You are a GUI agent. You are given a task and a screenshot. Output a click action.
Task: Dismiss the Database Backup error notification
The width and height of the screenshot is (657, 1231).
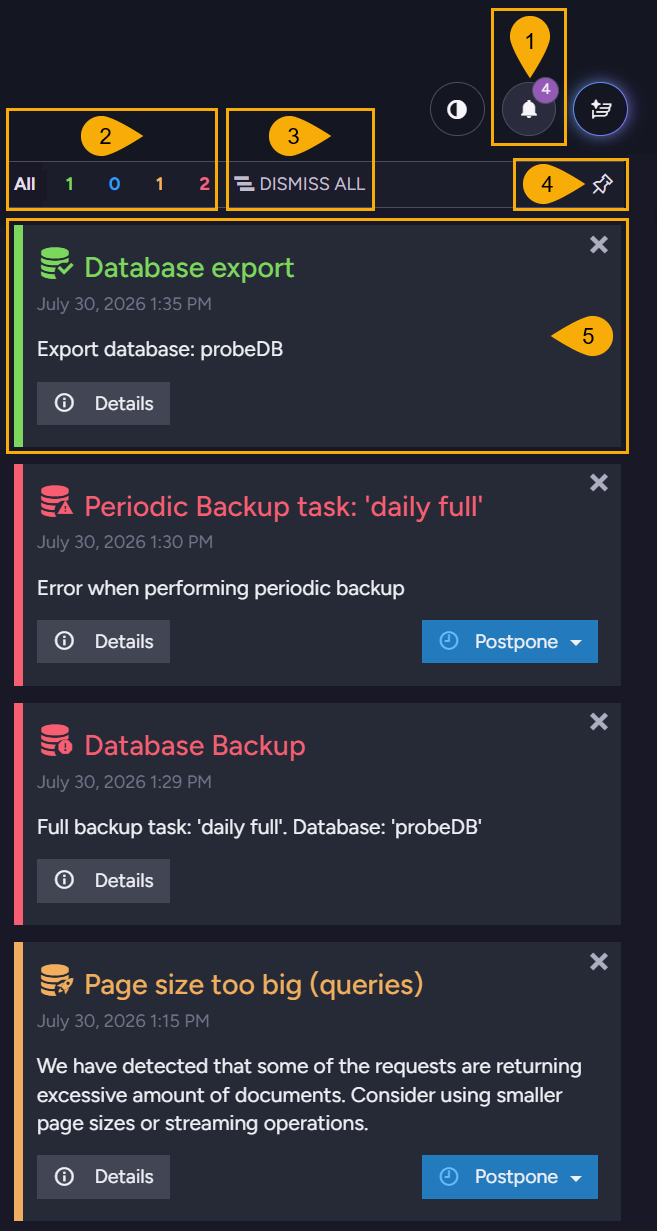click(599, 722)
